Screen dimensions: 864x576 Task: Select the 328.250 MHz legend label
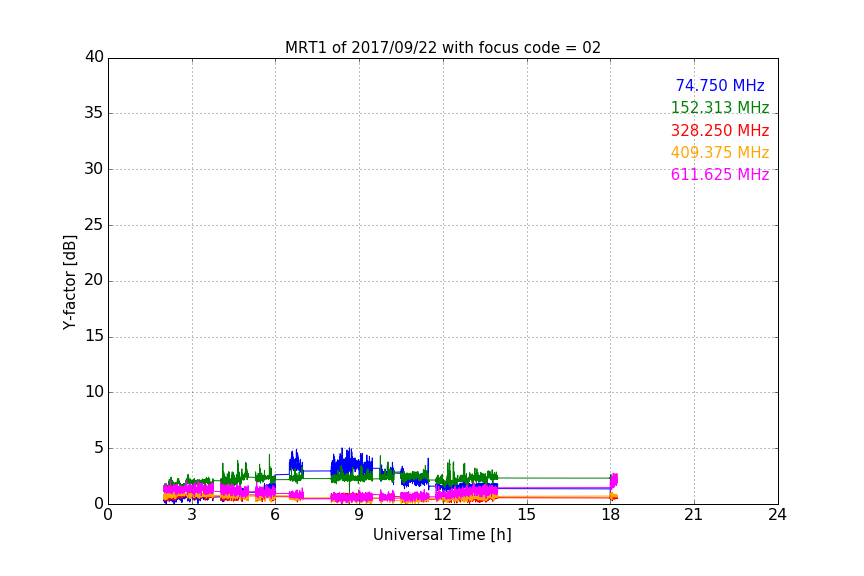(720, 130)
